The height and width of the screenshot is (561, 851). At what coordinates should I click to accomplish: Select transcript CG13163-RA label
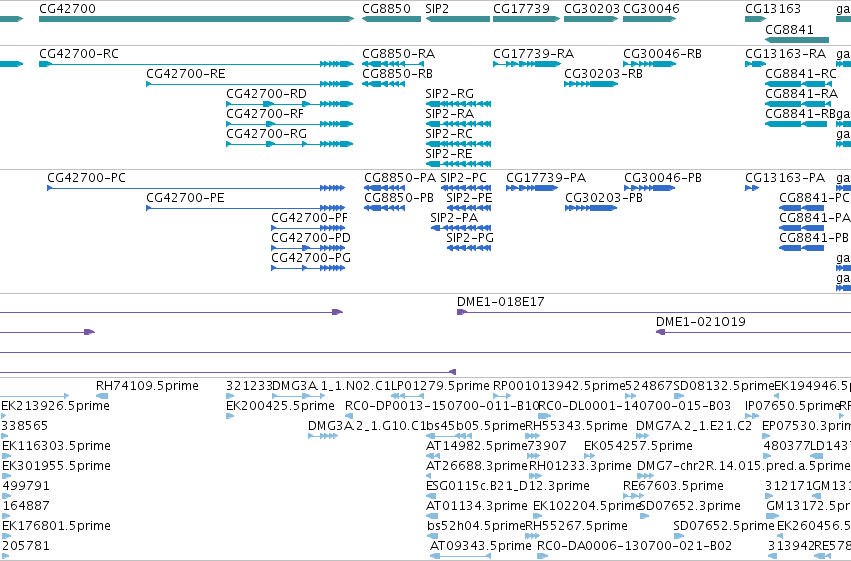coord(785,54)
